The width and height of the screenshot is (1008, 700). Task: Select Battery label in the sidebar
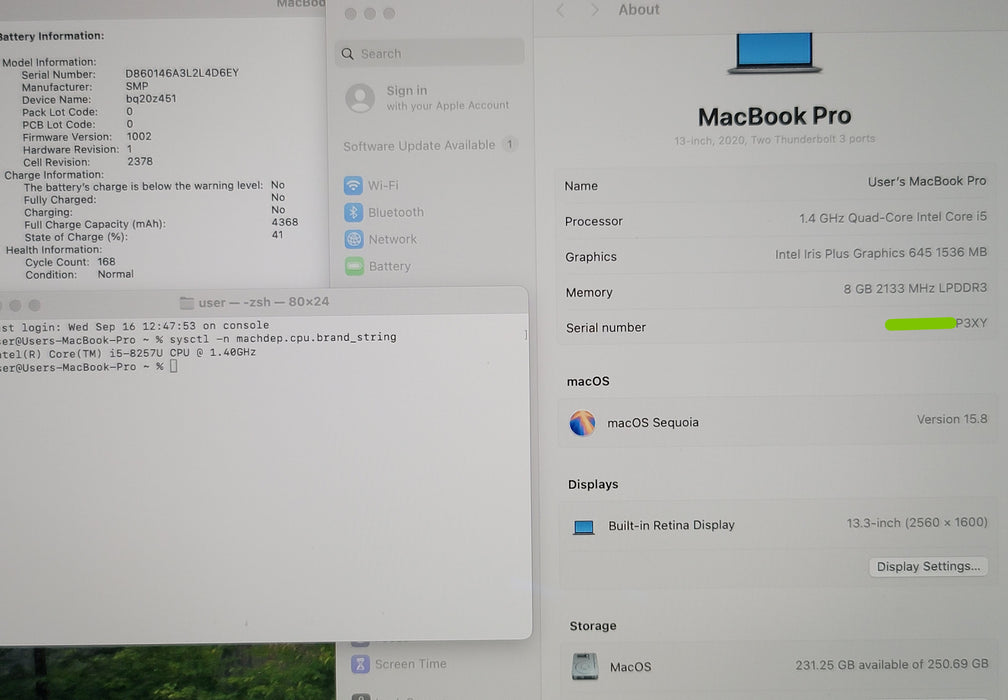[x=390, y=266]
